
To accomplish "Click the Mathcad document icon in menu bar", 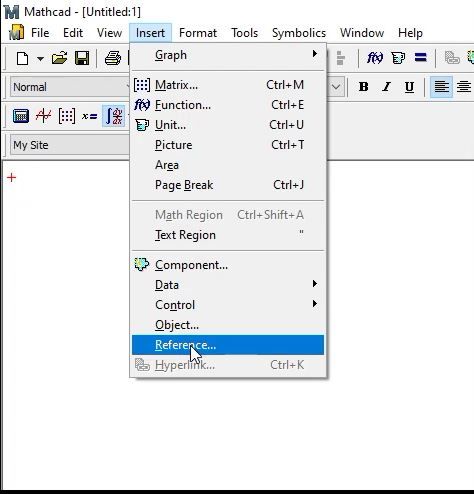I will (16, 32).
